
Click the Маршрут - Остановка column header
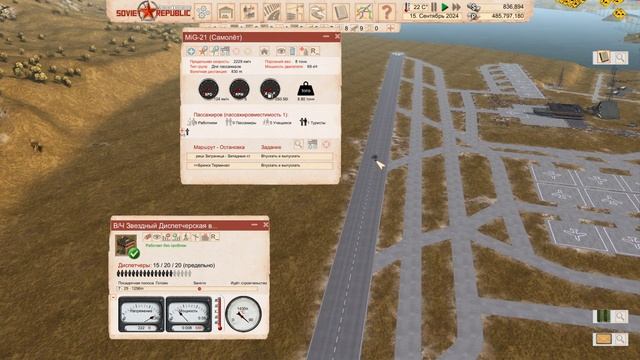coord(219,147)
